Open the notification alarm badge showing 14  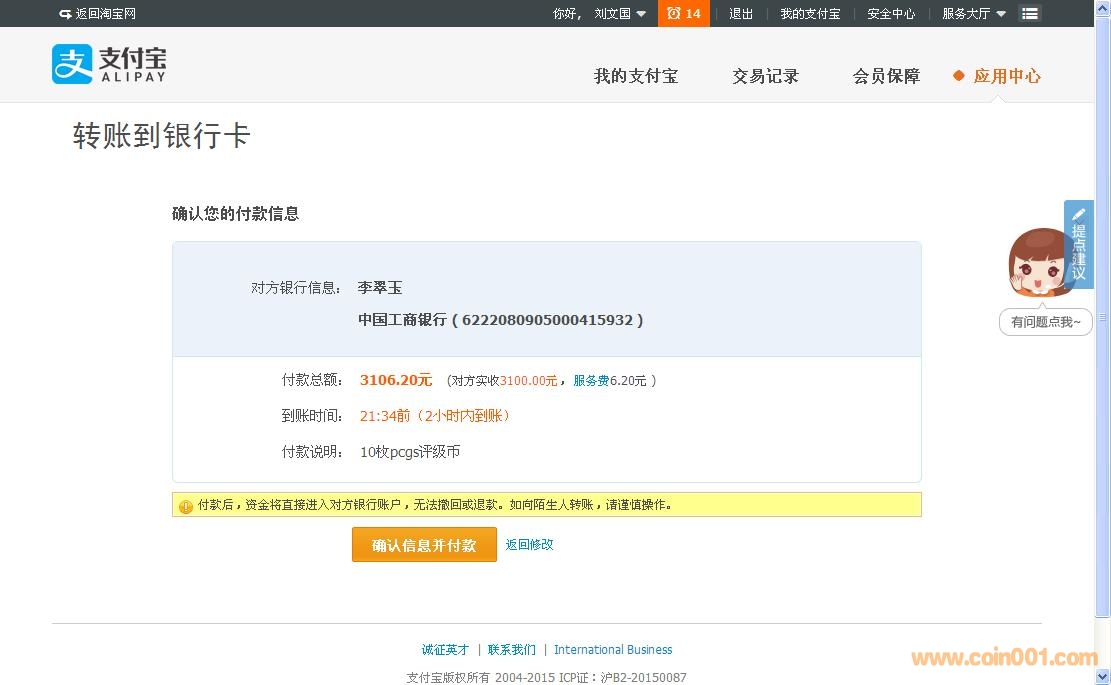pyautogui.click(x=684, y=14)
